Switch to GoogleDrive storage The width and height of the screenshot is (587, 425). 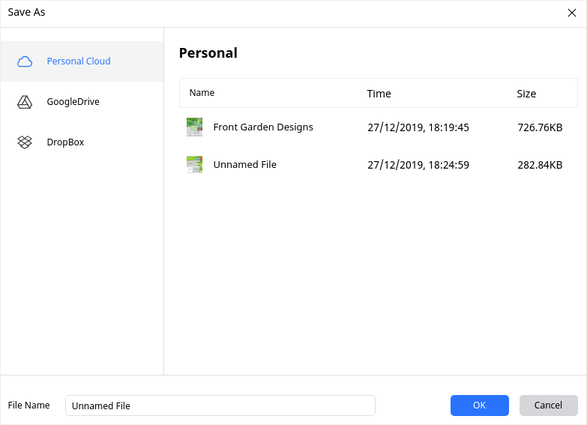coord(82,102)
